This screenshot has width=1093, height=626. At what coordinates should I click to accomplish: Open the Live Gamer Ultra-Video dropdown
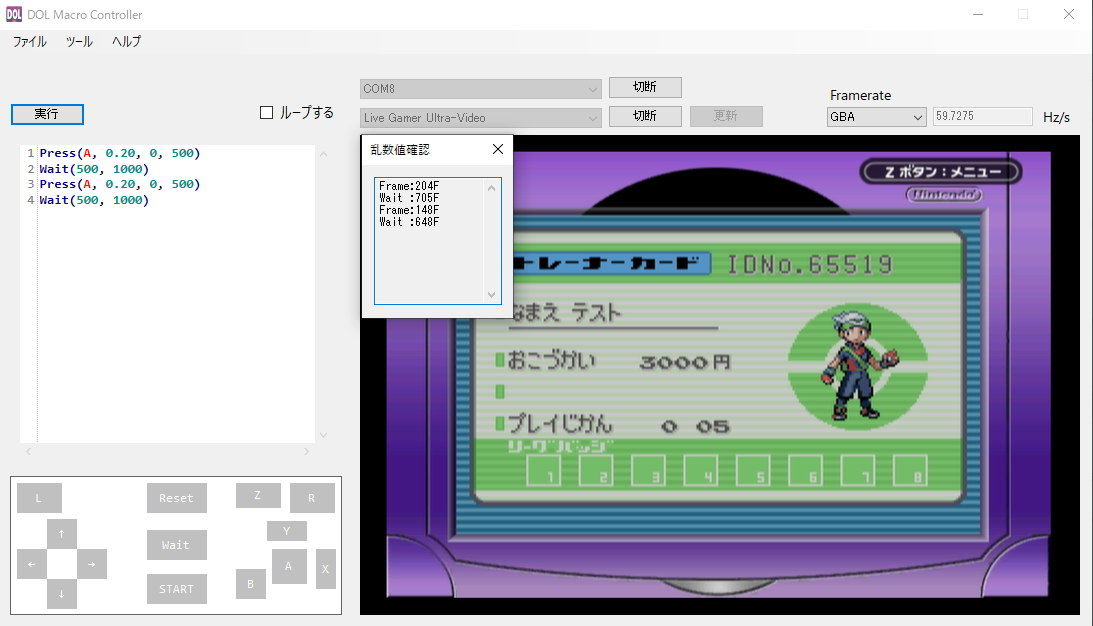480,118
